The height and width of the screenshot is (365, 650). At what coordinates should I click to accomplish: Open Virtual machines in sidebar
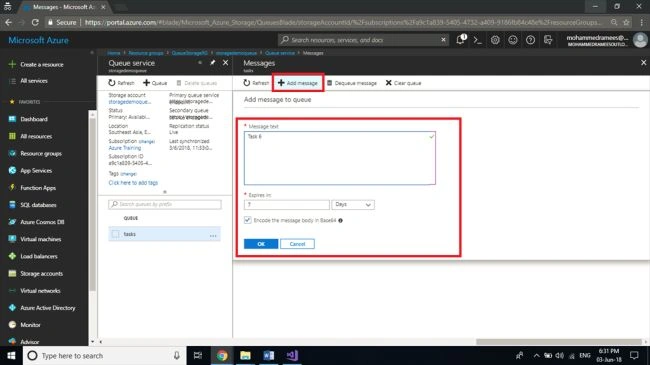pos(41,239)
